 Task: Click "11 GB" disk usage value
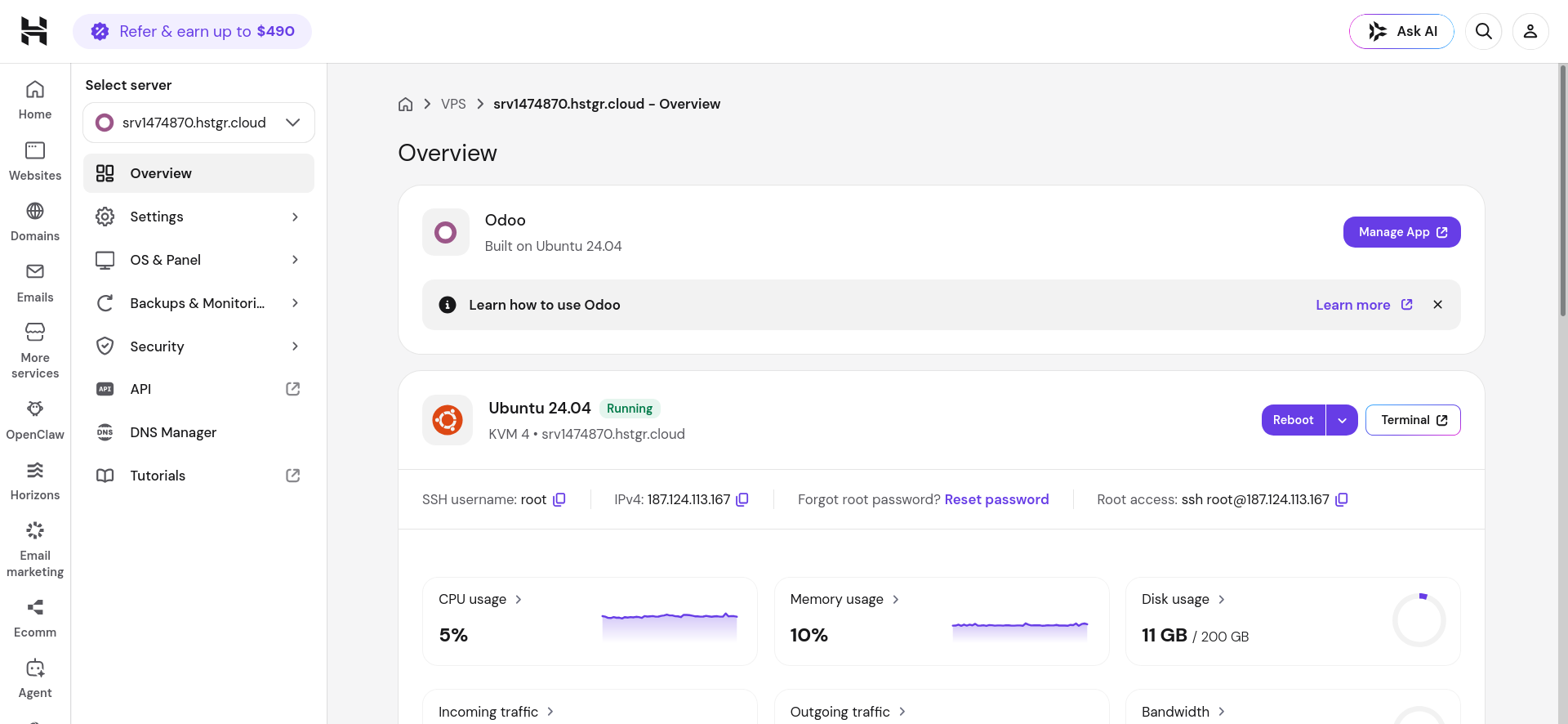point(1165,636)
